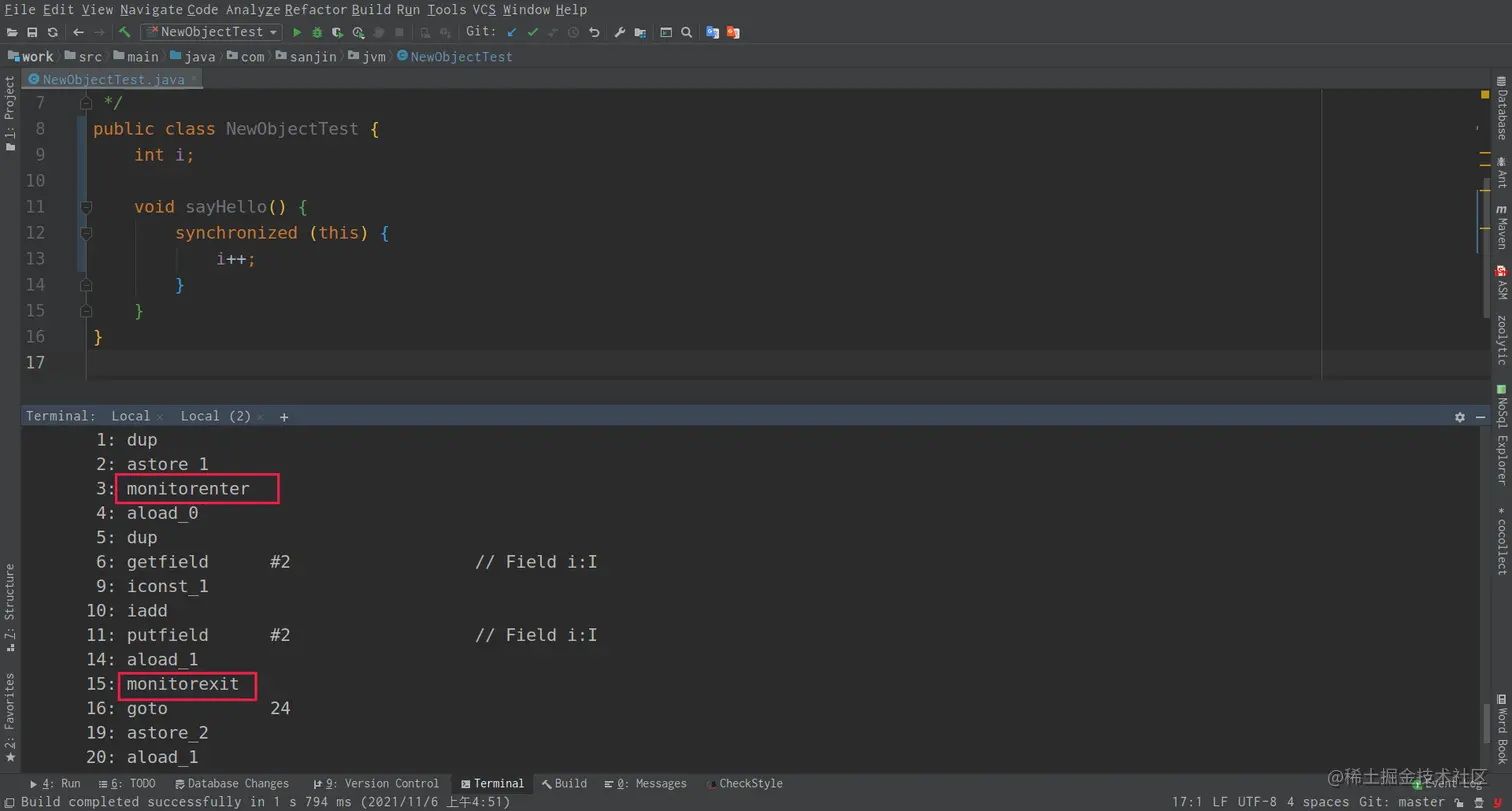Open the Navigate menu

pyautogui.click(x=151, y=9)
